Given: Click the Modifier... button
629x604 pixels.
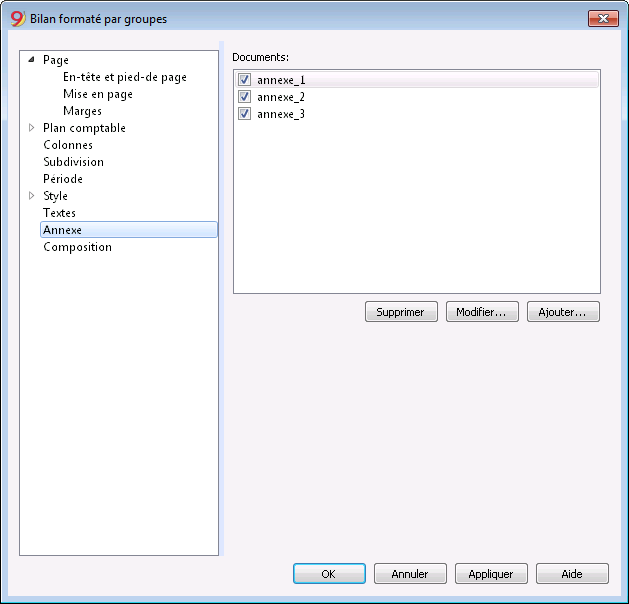Looking at the screenshot, I should coord(482,312).
